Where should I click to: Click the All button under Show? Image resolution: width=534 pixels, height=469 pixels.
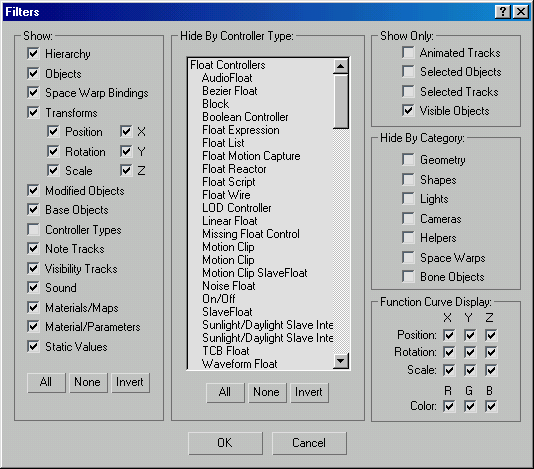click(46, 382)
